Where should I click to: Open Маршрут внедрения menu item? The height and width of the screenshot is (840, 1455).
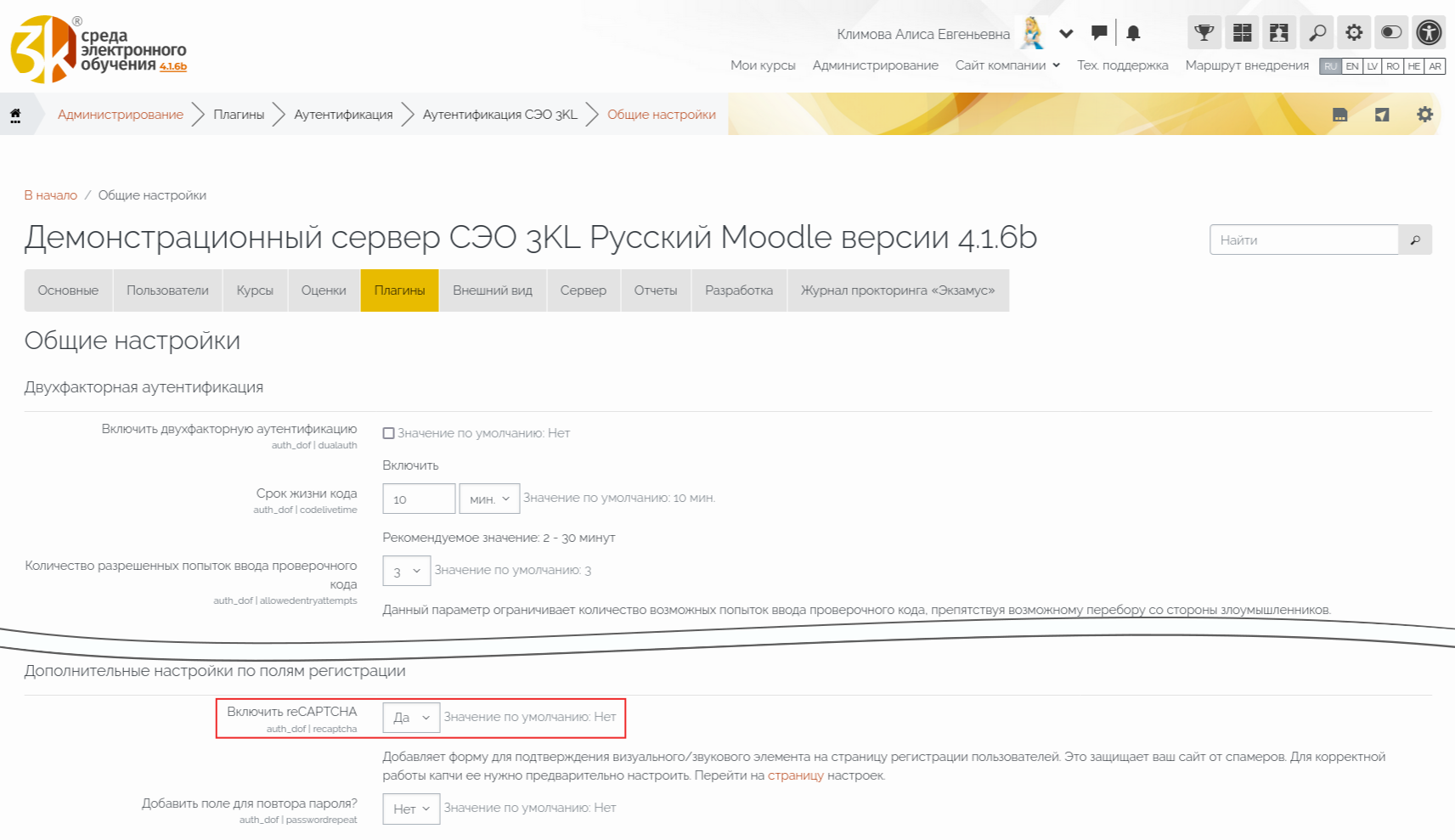pyautogui.click(x=1247, y=65)
